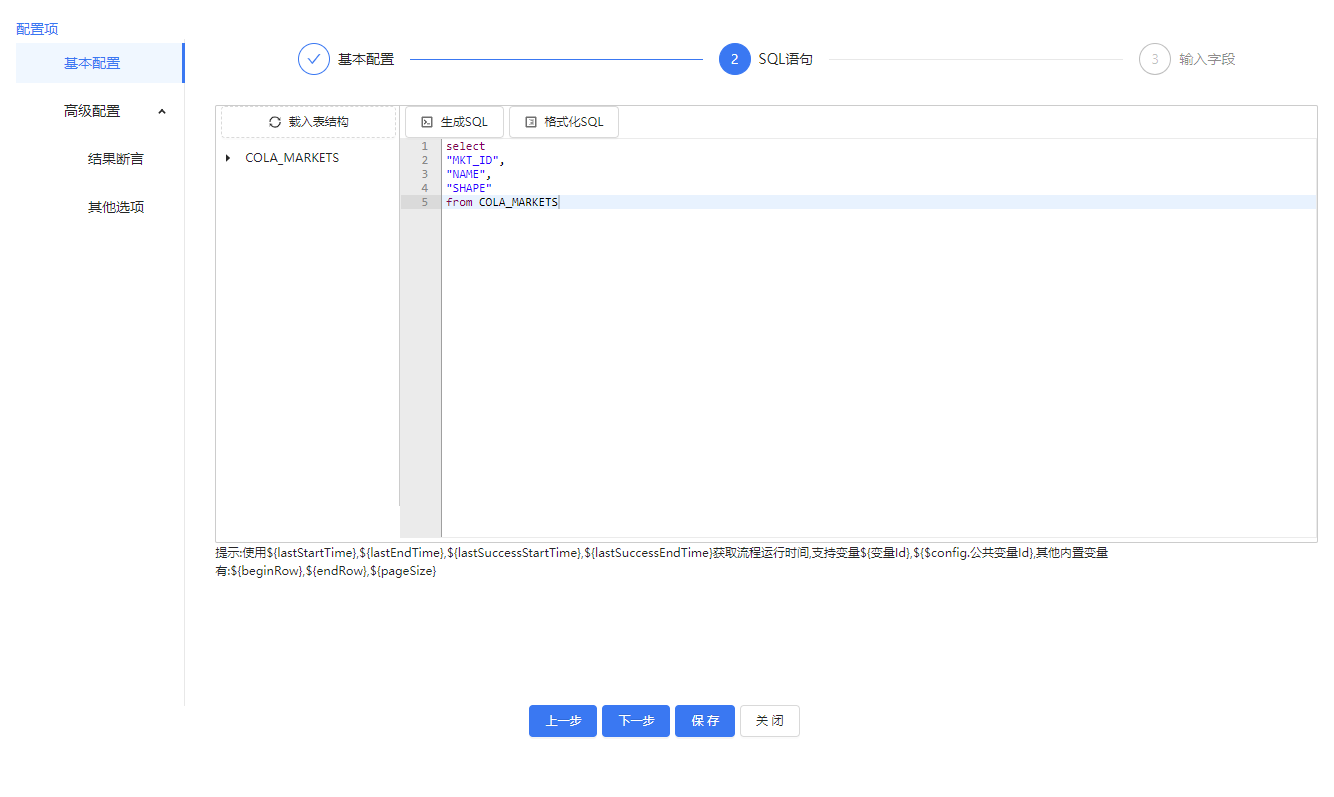Image resolution: width=1334 pixels, height=797 pixels.
Task: Collapse the 高级配置 menu chevron
Action: 162,111
